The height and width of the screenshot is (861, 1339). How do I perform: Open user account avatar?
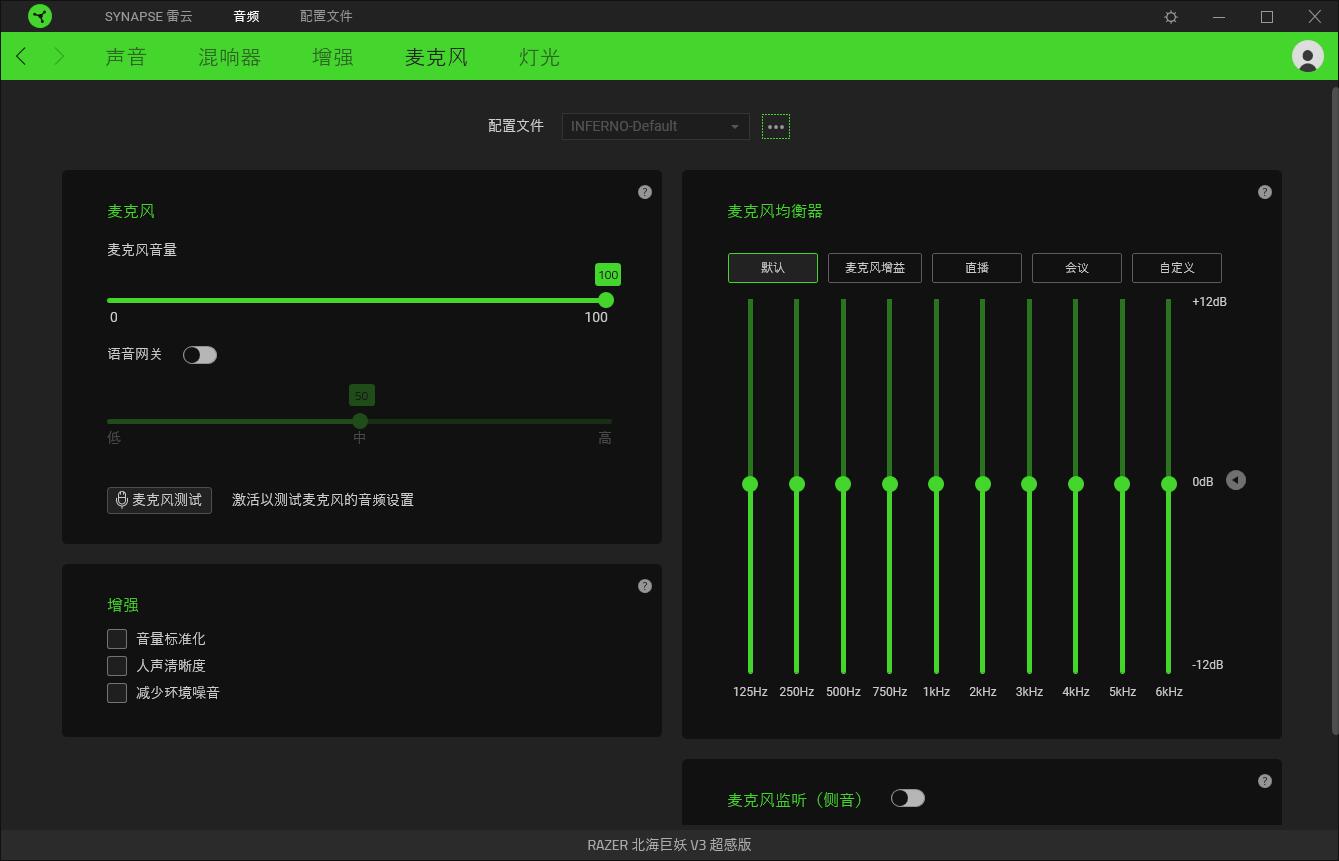(1307, 56)
